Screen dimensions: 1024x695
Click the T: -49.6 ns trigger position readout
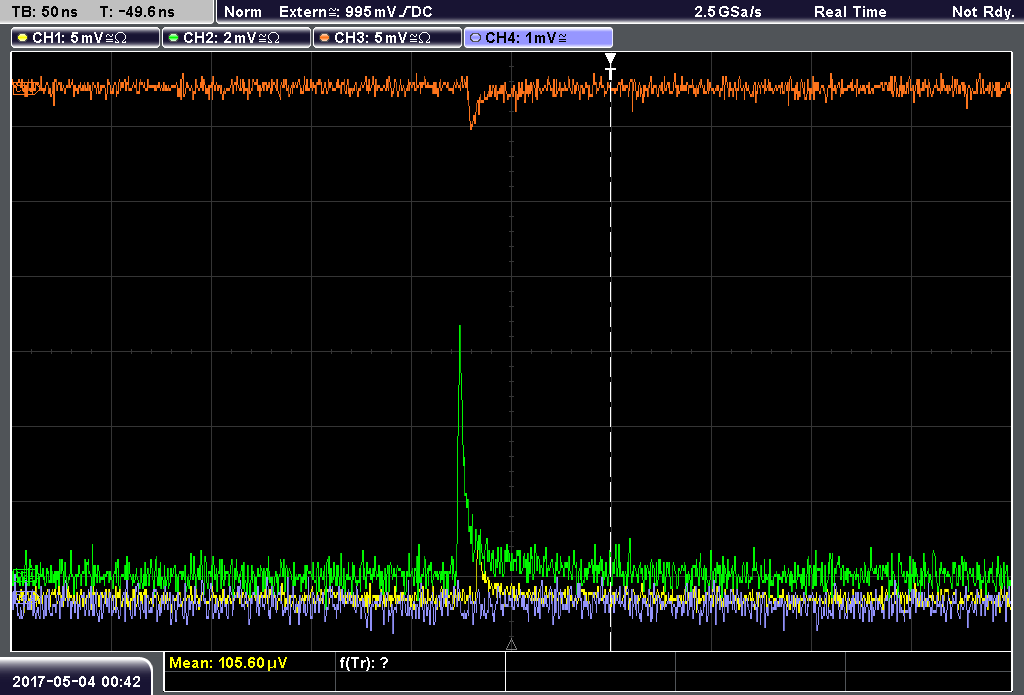(x=137, y=12)
